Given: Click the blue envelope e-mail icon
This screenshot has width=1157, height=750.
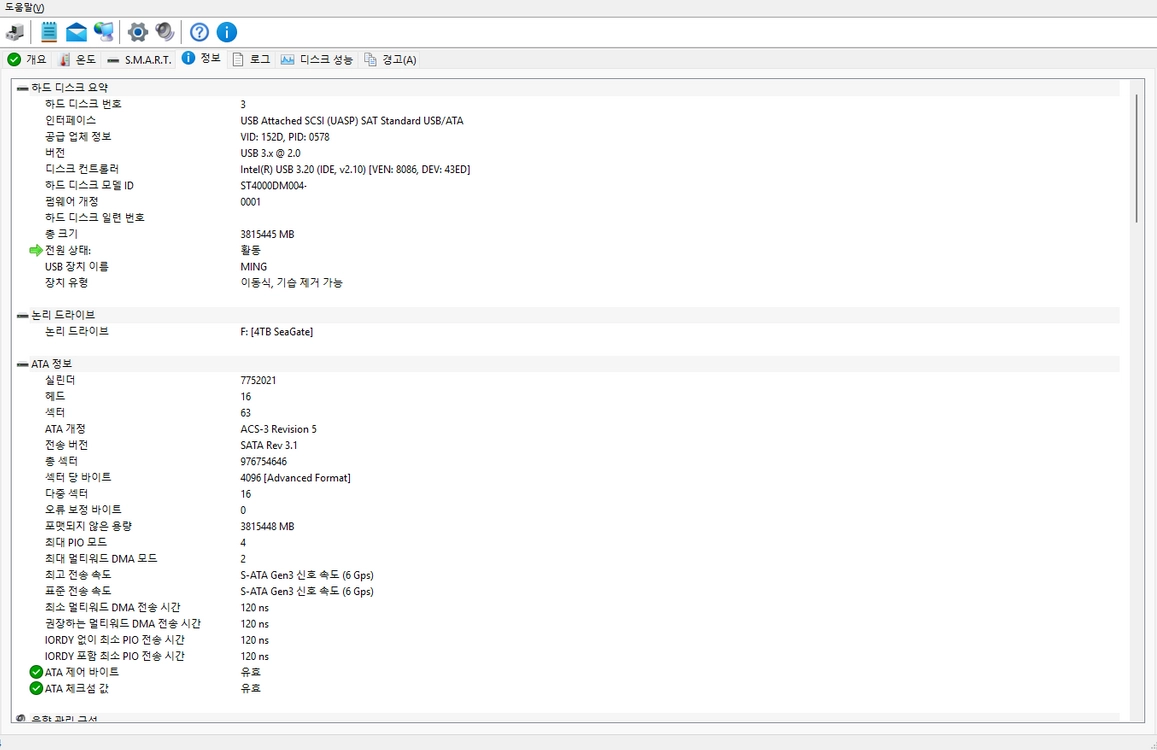Looking at the screenshot, I should [x=76, y=32].
